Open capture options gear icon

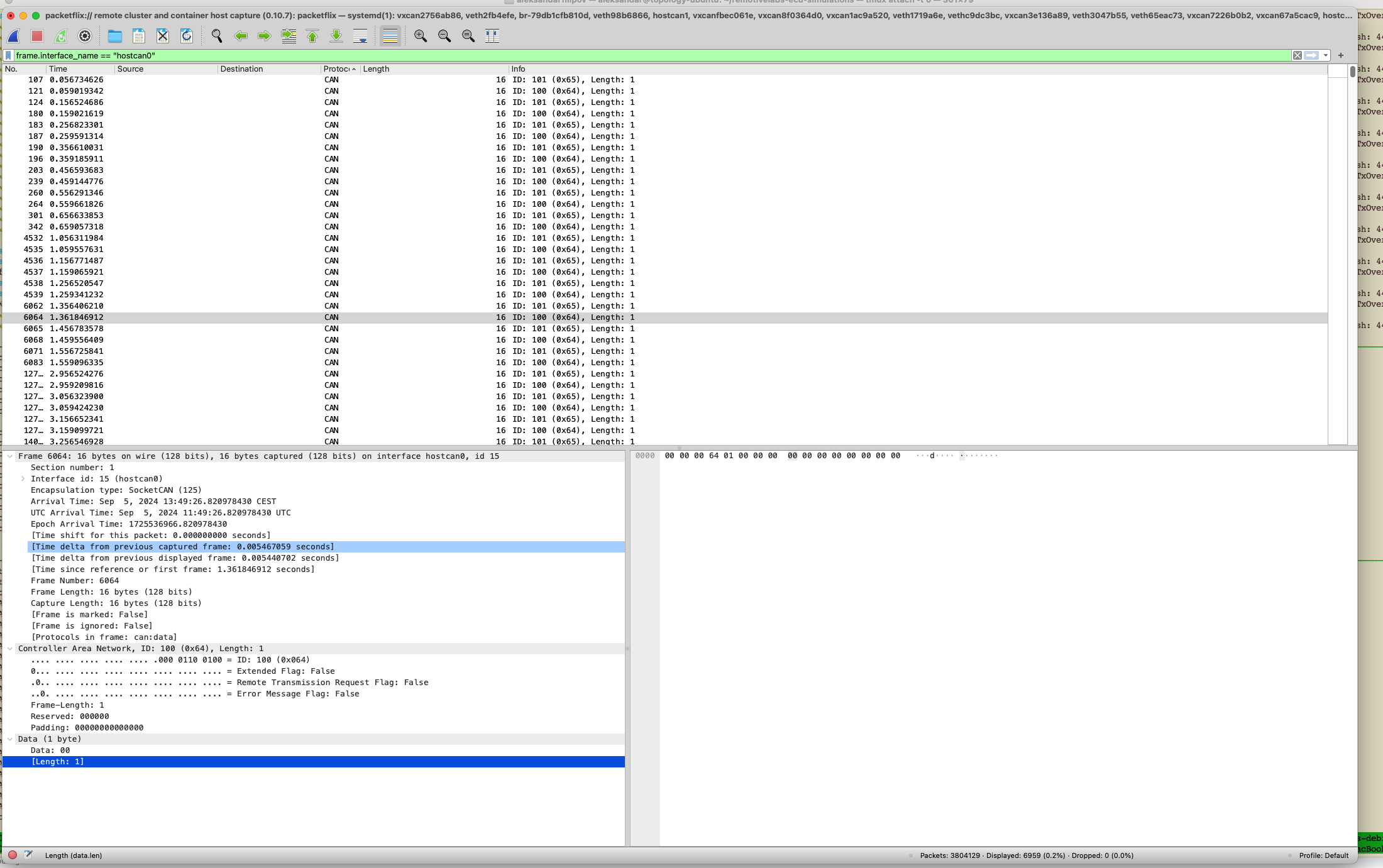tap(85, 36)
